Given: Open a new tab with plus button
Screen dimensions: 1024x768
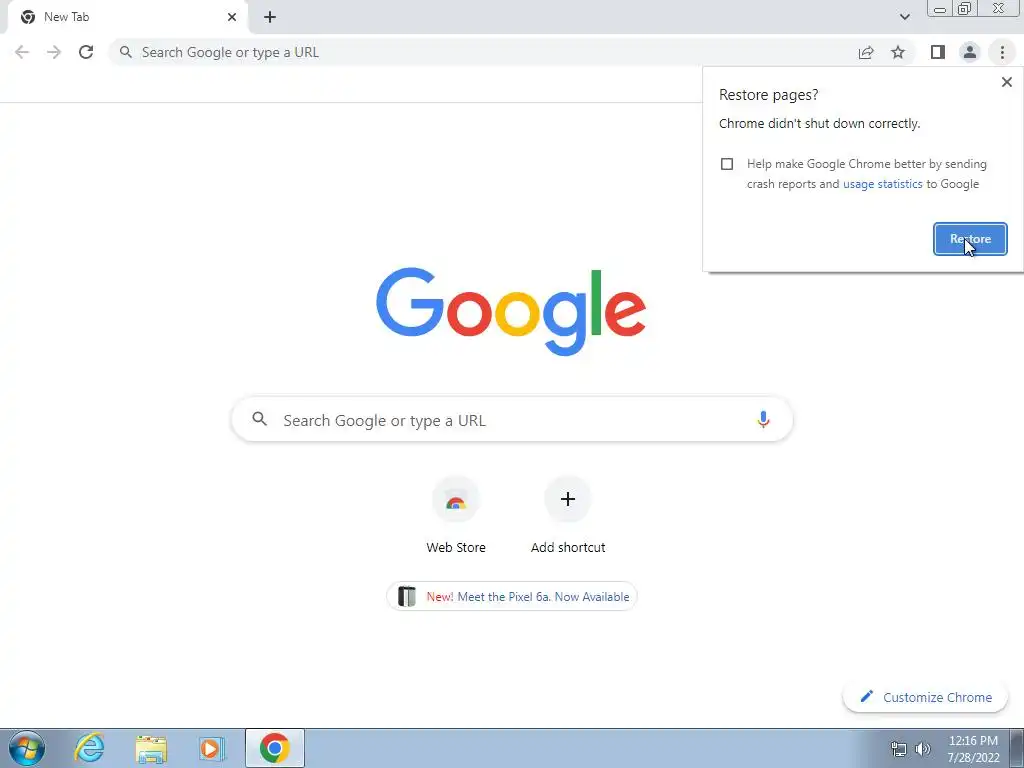Looking at the screenshot, I should click(270, 17).
